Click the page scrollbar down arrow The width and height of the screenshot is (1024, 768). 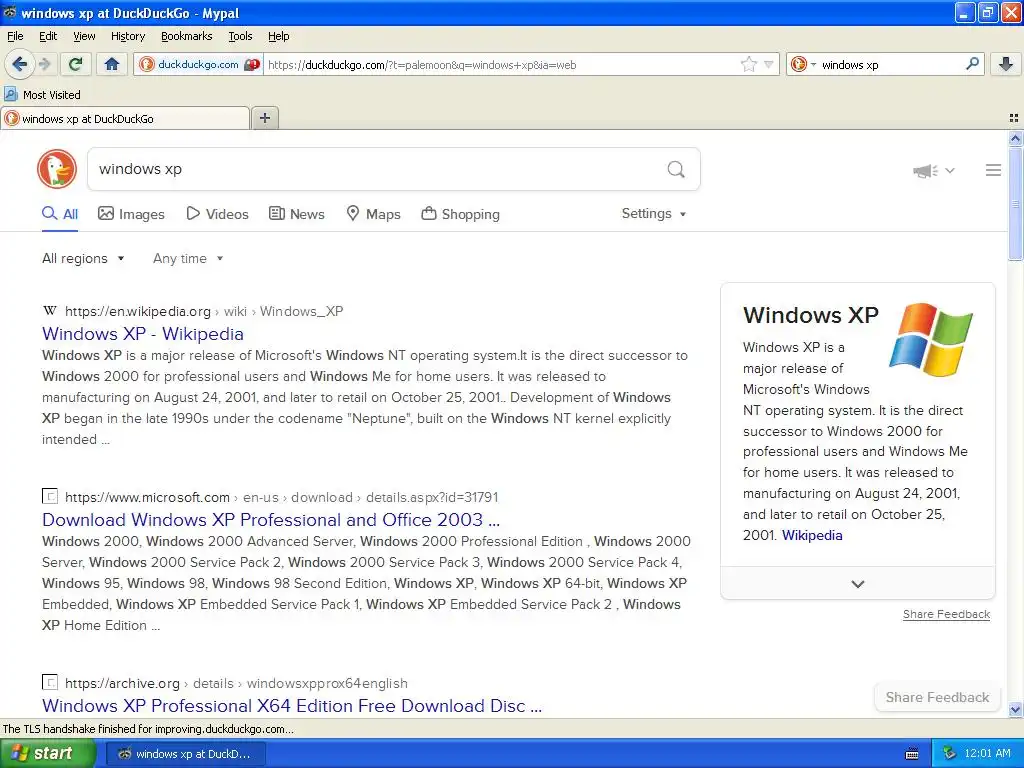(1015, 710)
